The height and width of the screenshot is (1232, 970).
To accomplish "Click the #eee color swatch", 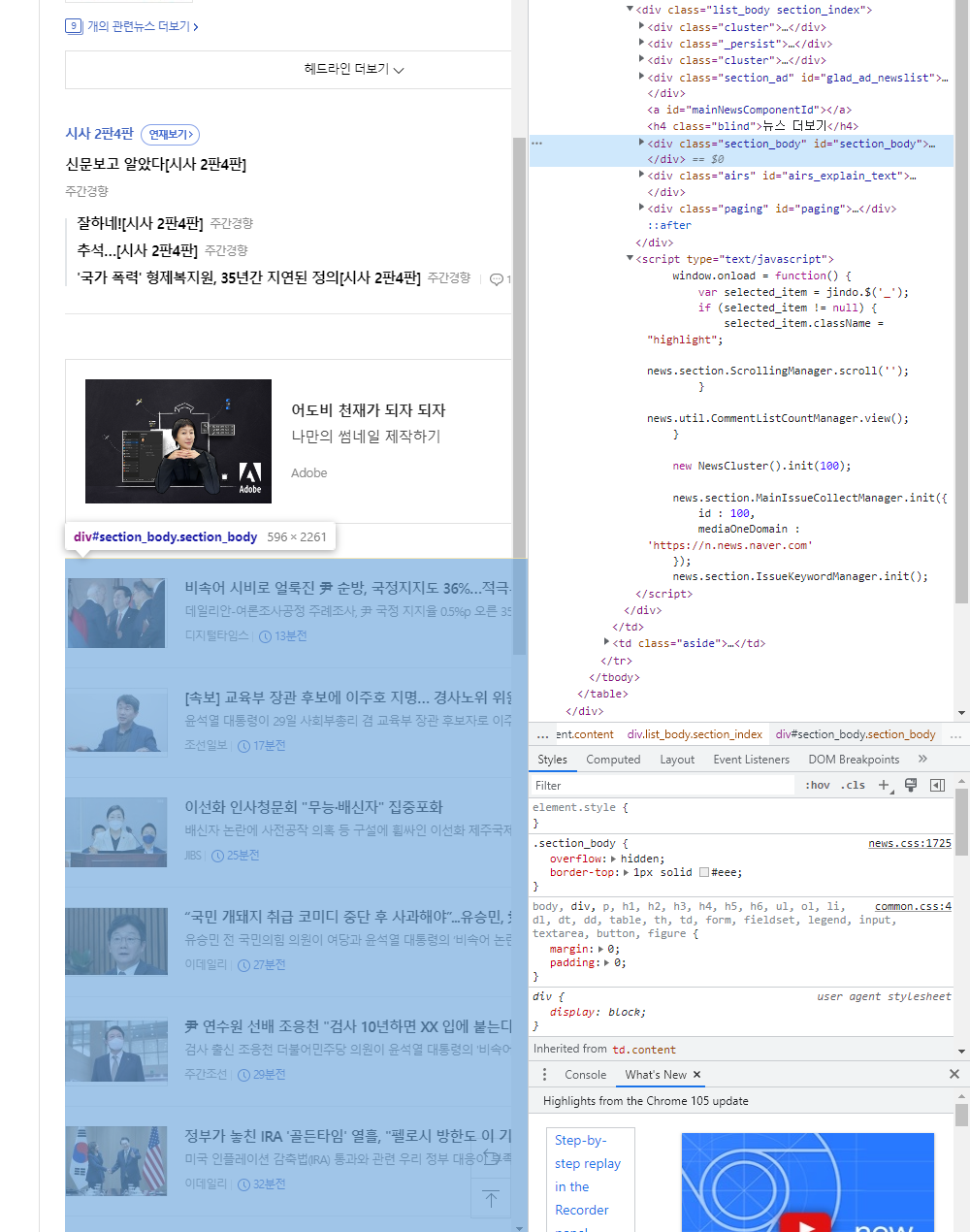I will click(x=704, y=872).
